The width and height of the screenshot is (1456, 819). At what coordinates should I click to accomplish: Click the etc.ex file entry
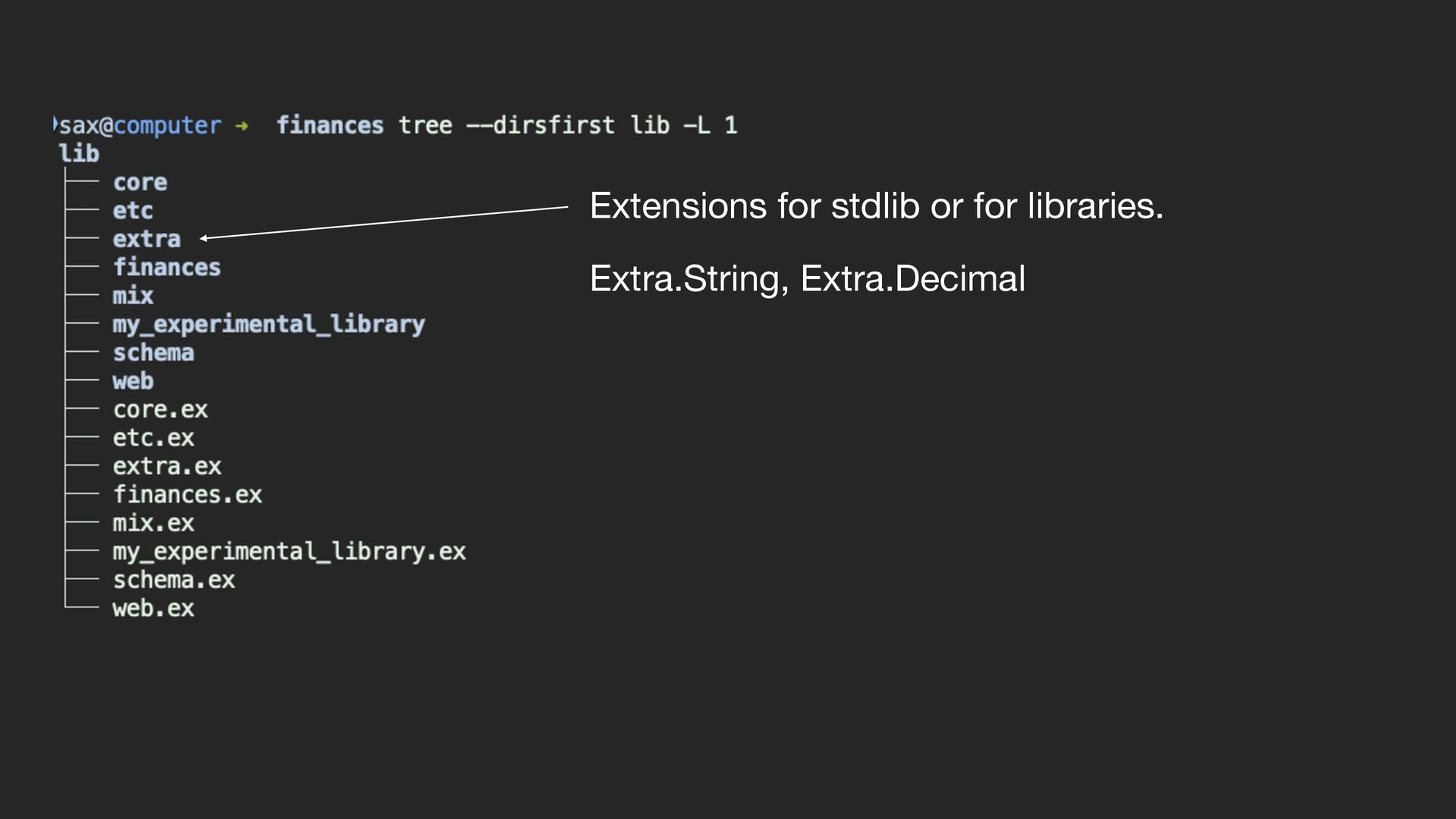[153, 438]
